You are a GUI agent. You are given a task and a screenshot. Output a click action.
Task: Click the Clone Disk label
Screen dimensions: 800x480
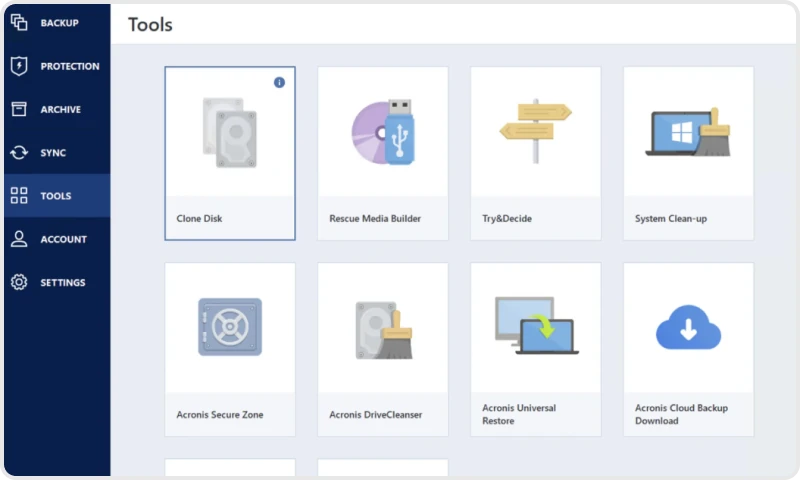click(199, 218)
